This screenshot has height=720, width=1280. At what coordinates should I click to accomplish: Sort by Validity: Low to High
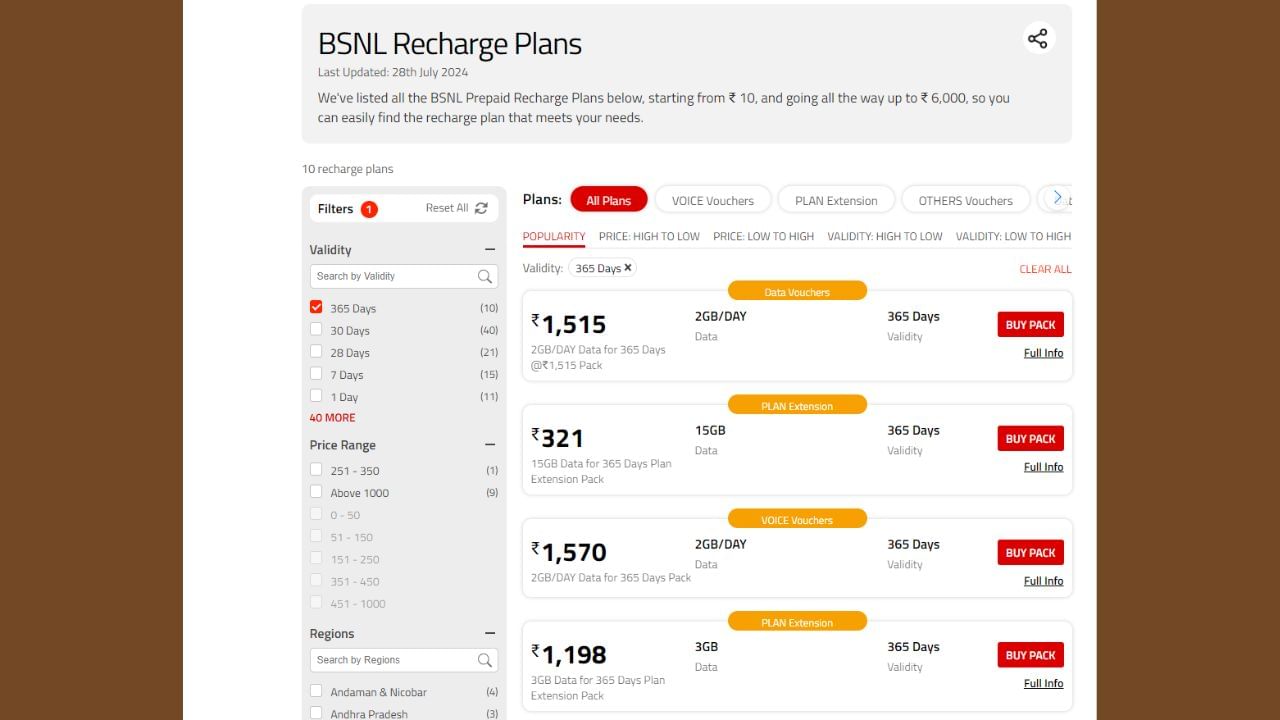tap(1013, 236)
